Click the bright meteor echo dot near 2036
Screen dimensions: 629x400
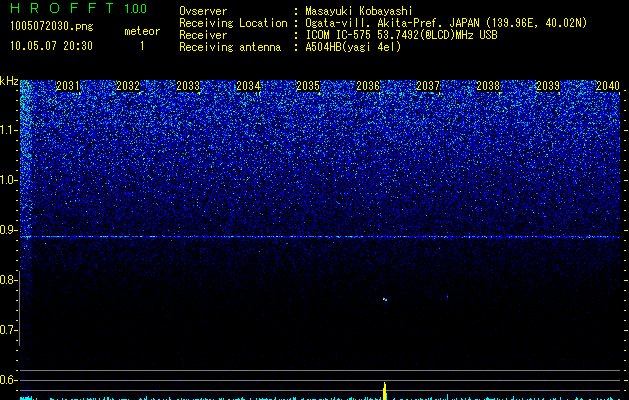[x=385, y=299]
